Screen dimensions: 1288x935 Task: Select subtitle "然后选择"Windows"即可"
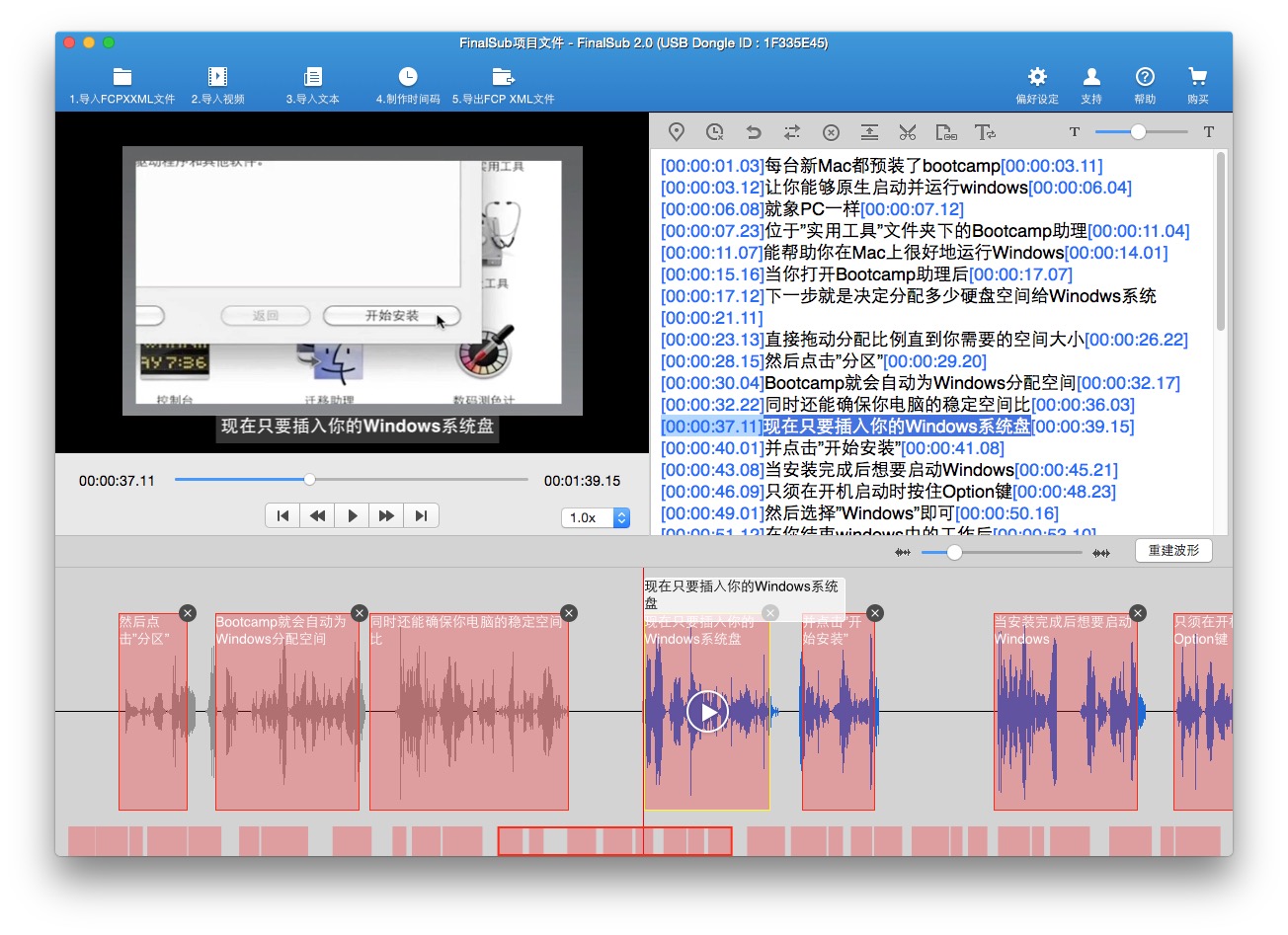tap(859, 513)
